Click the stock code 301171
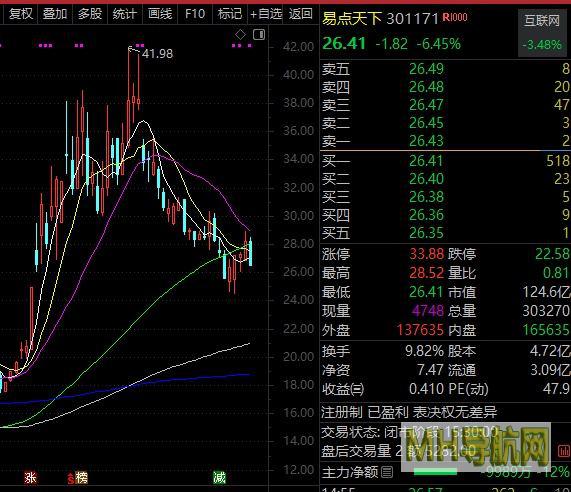The width and height of the screenshot is (571, 492). click(412, 19)
